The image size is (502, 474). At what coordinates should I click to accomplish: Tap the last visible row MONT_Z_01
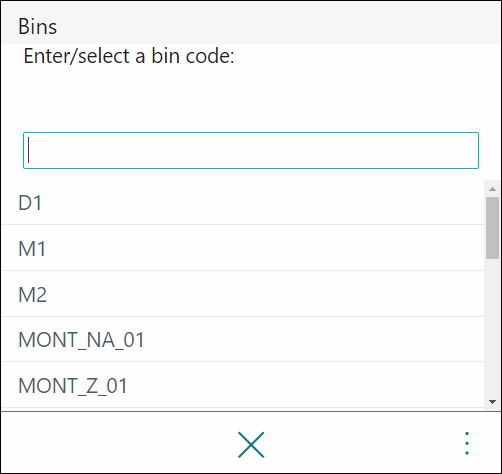pyautogui.click(x=243, y=385)
